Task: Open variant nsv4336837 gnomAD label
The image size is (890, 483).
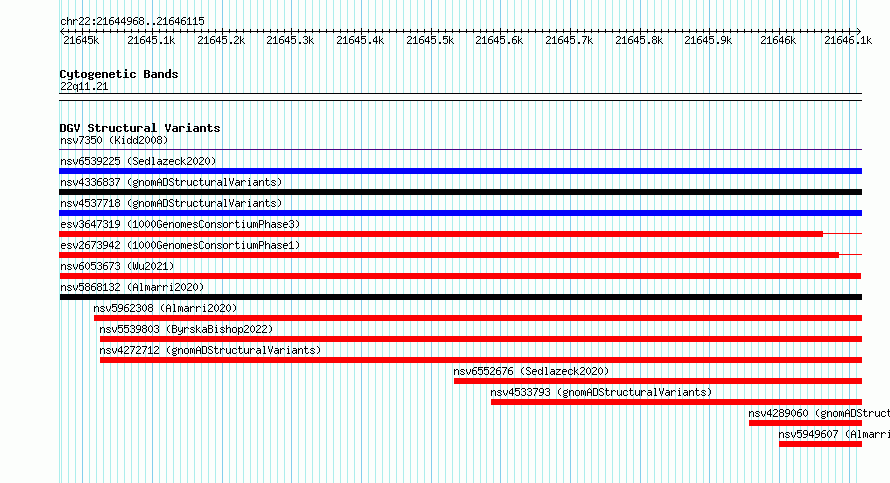Action: pos(171,182)
